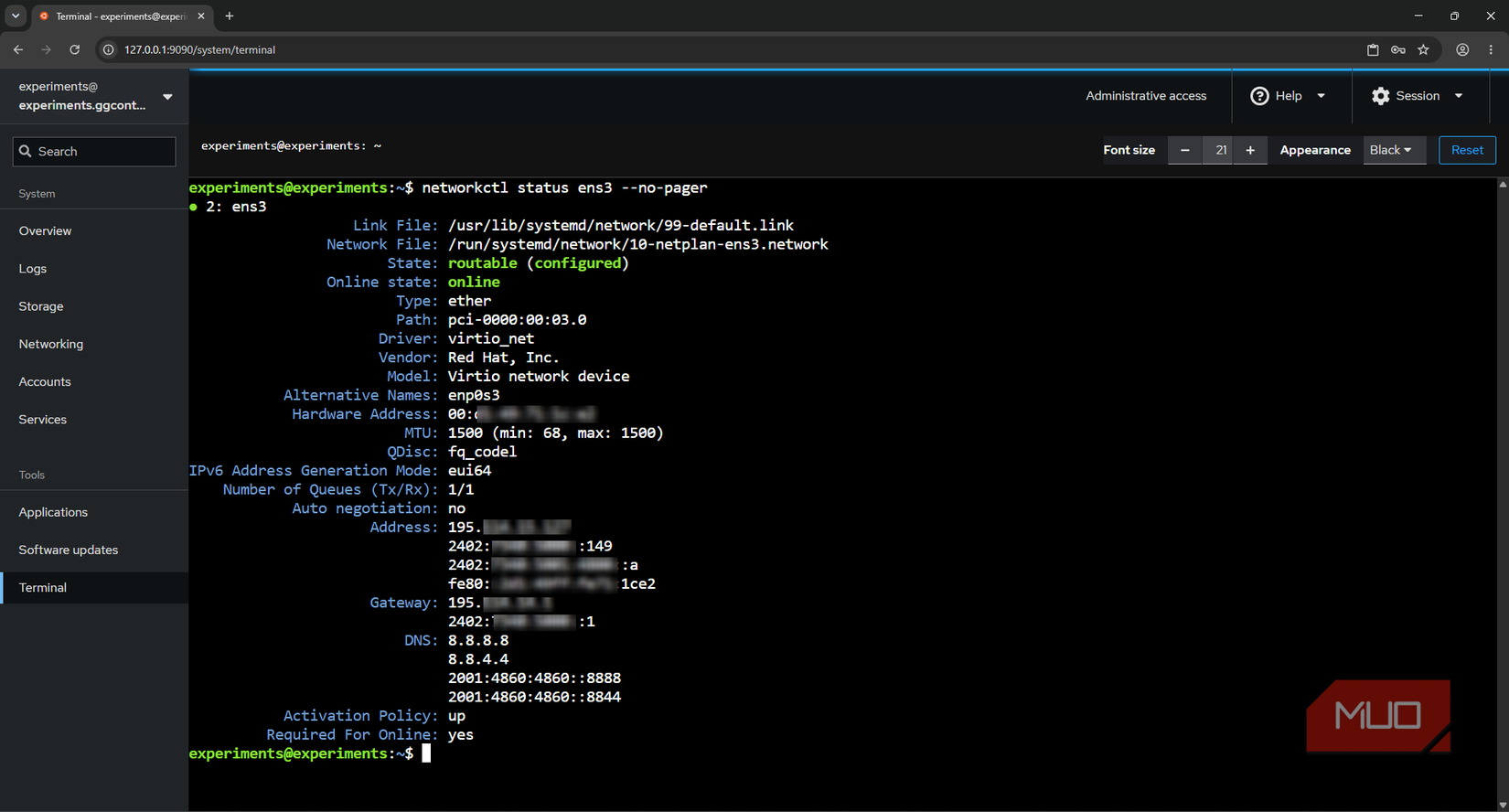Click the enp0s3 alternative name
Viewport: 1509px width, 812px height.
474,395
